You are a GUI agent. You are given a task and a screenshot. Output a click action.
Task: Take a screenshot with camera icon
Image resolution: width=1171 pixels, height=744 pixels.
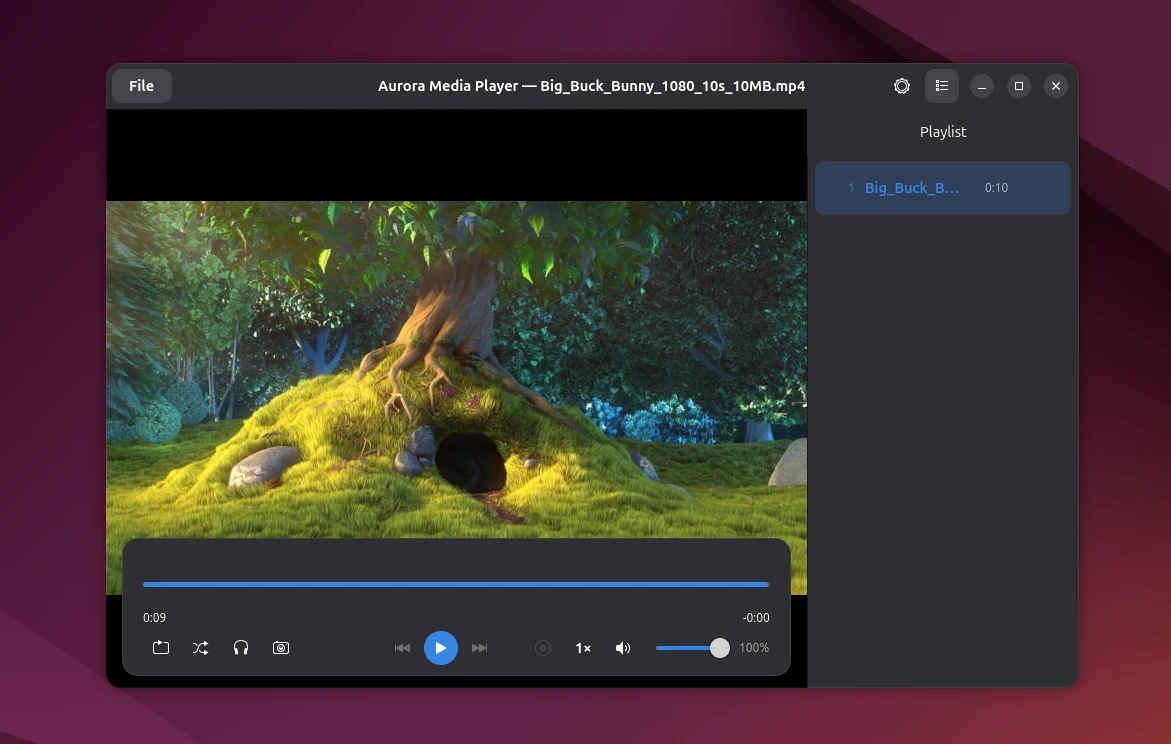tap(281, 648)
